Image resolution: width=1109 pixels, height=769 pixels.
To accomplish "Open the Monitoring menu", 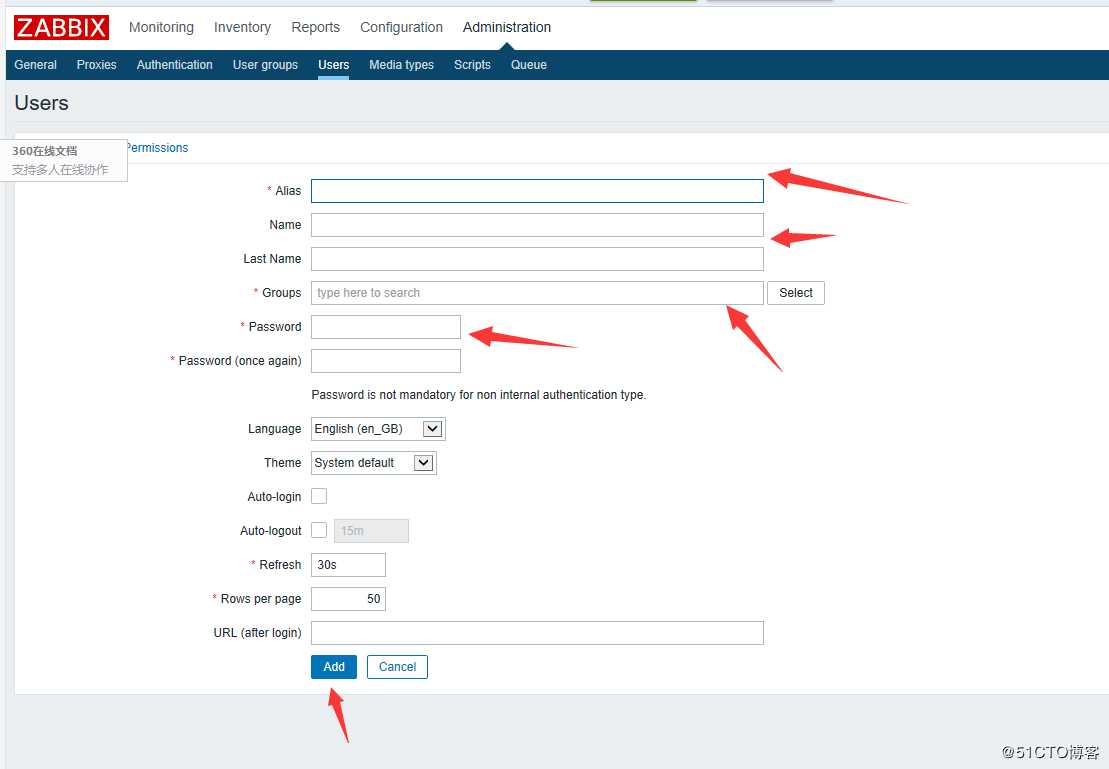I will pos(161,28).
